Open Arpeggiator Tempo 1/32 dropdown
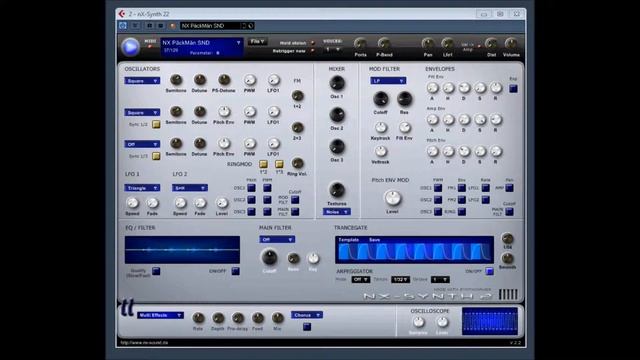Screen dimensions: 640x360 (x=400, y=280)
